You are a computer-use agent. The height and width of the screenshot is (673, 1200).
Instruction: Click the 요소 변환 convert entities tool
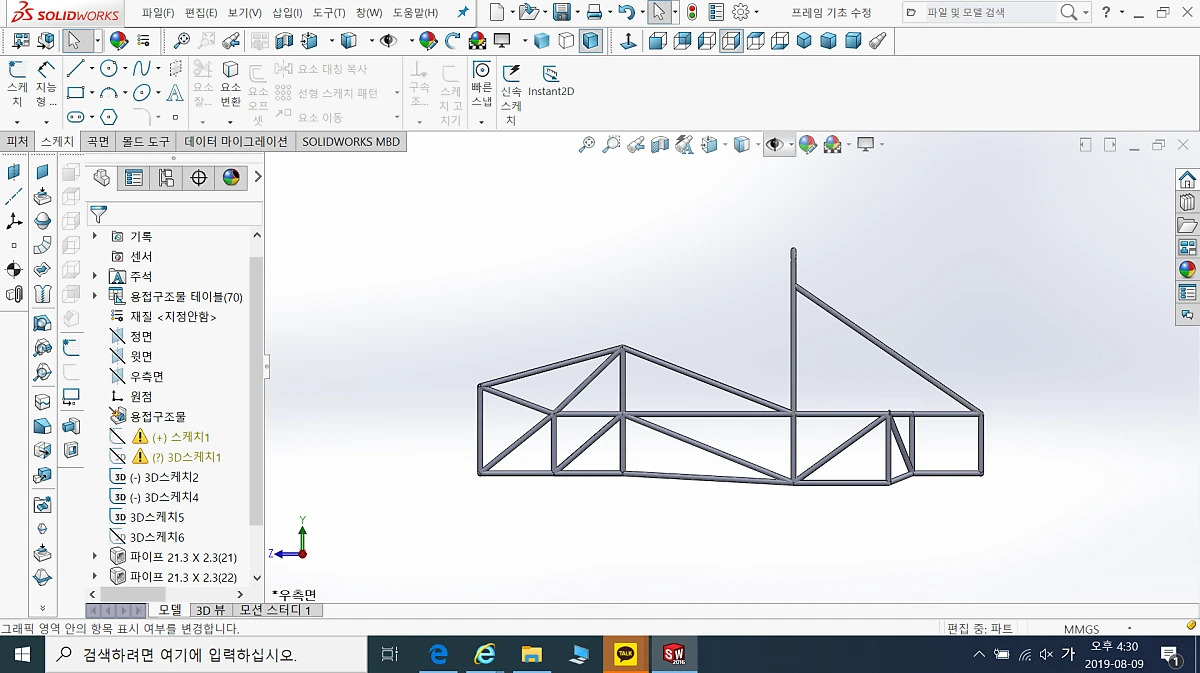pos(230,82)
